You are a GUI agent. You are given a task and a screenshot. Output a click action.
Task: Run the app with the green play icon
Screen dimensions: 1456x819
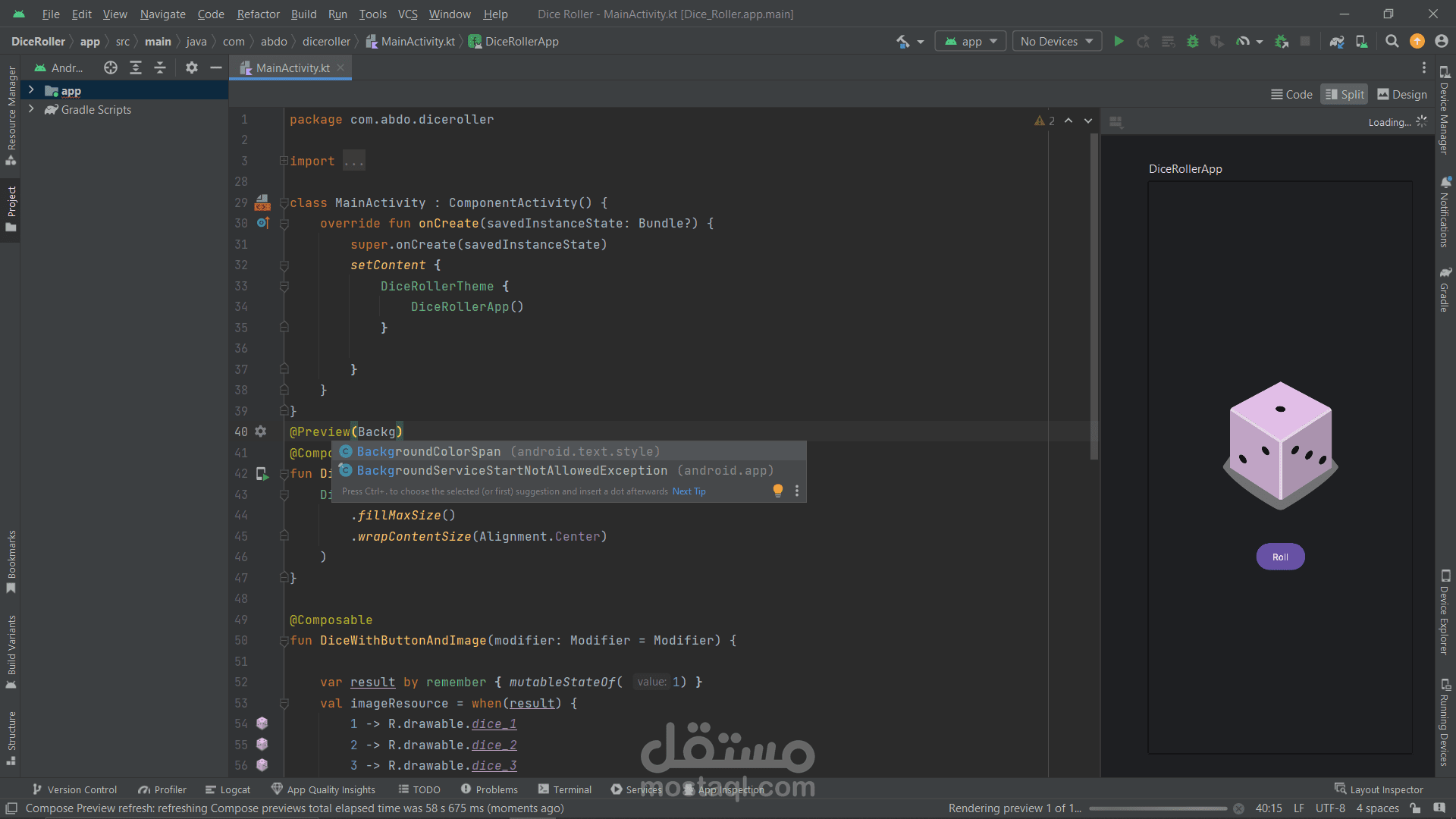coord(1119,41)
